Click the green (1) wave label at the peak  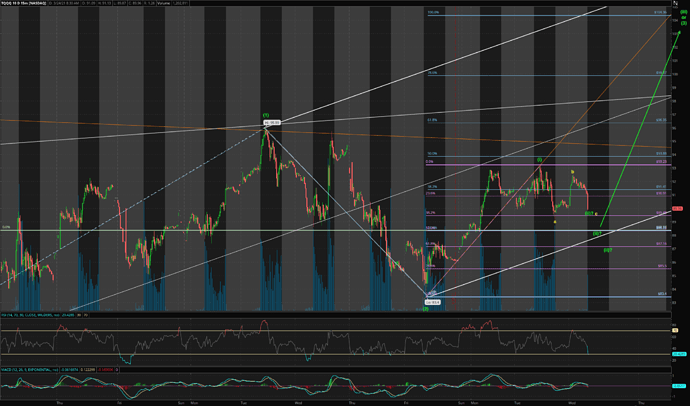click(266, 115)
